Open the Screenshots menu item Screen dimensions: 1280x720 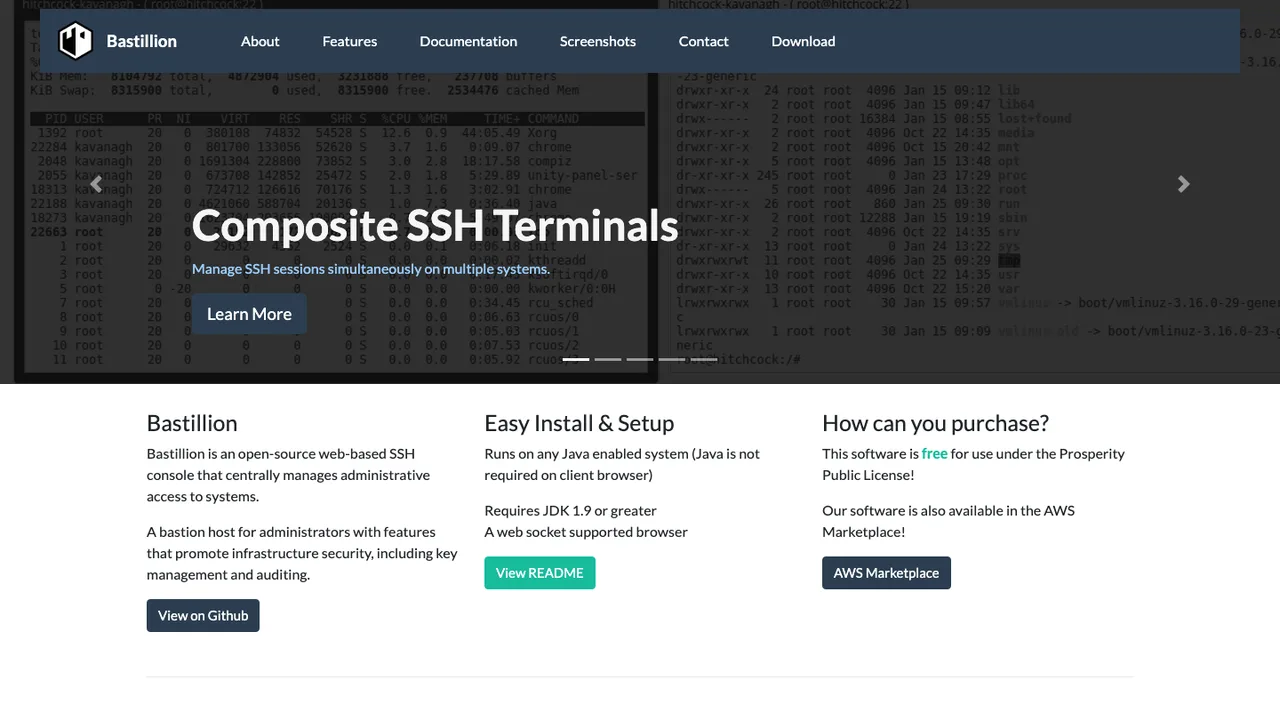point(598,41)
